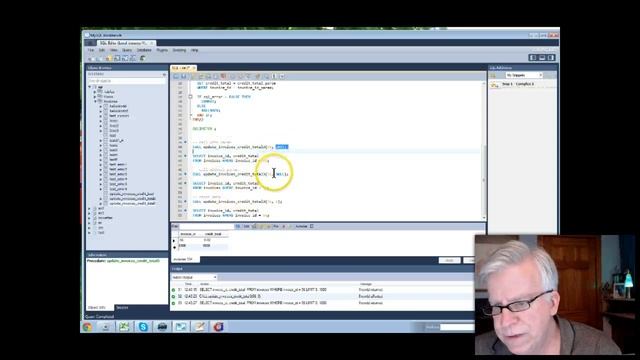Toggle invisible characters display

point(274,76)
